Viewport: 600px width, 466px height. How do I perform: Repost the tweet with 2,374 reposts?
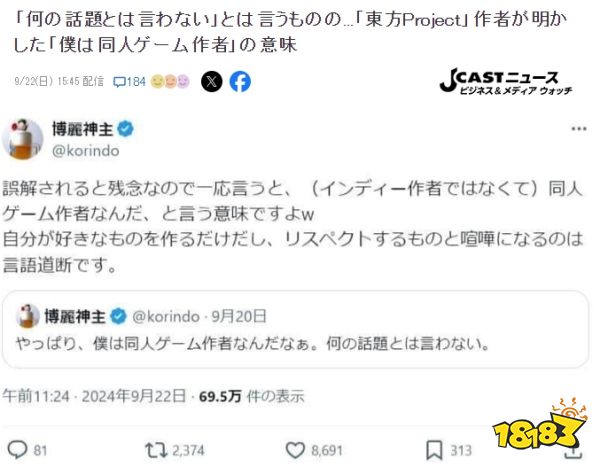click(174, 450)
